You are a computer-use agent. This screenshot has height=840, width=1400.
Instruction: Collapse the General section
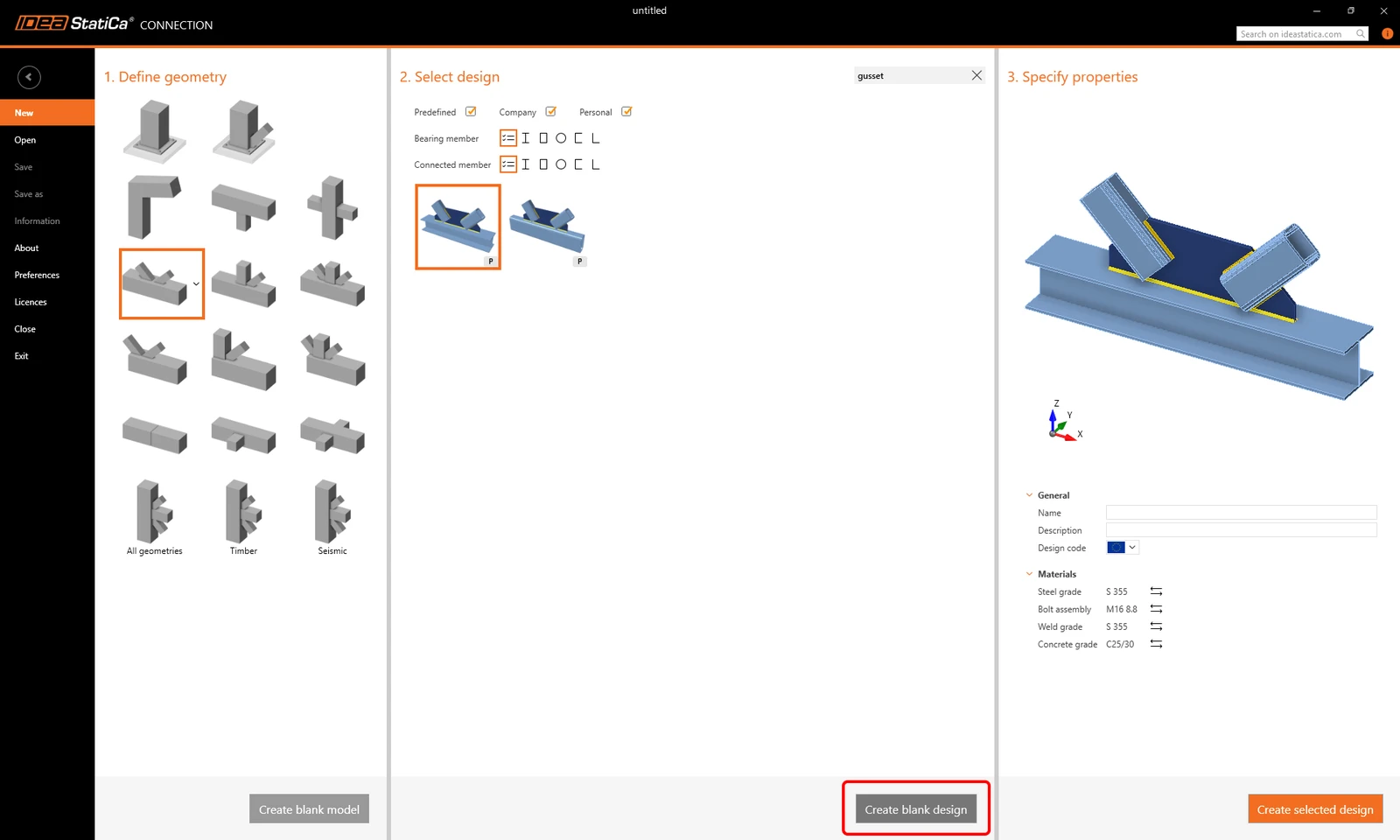click(x=1029, y=495)
